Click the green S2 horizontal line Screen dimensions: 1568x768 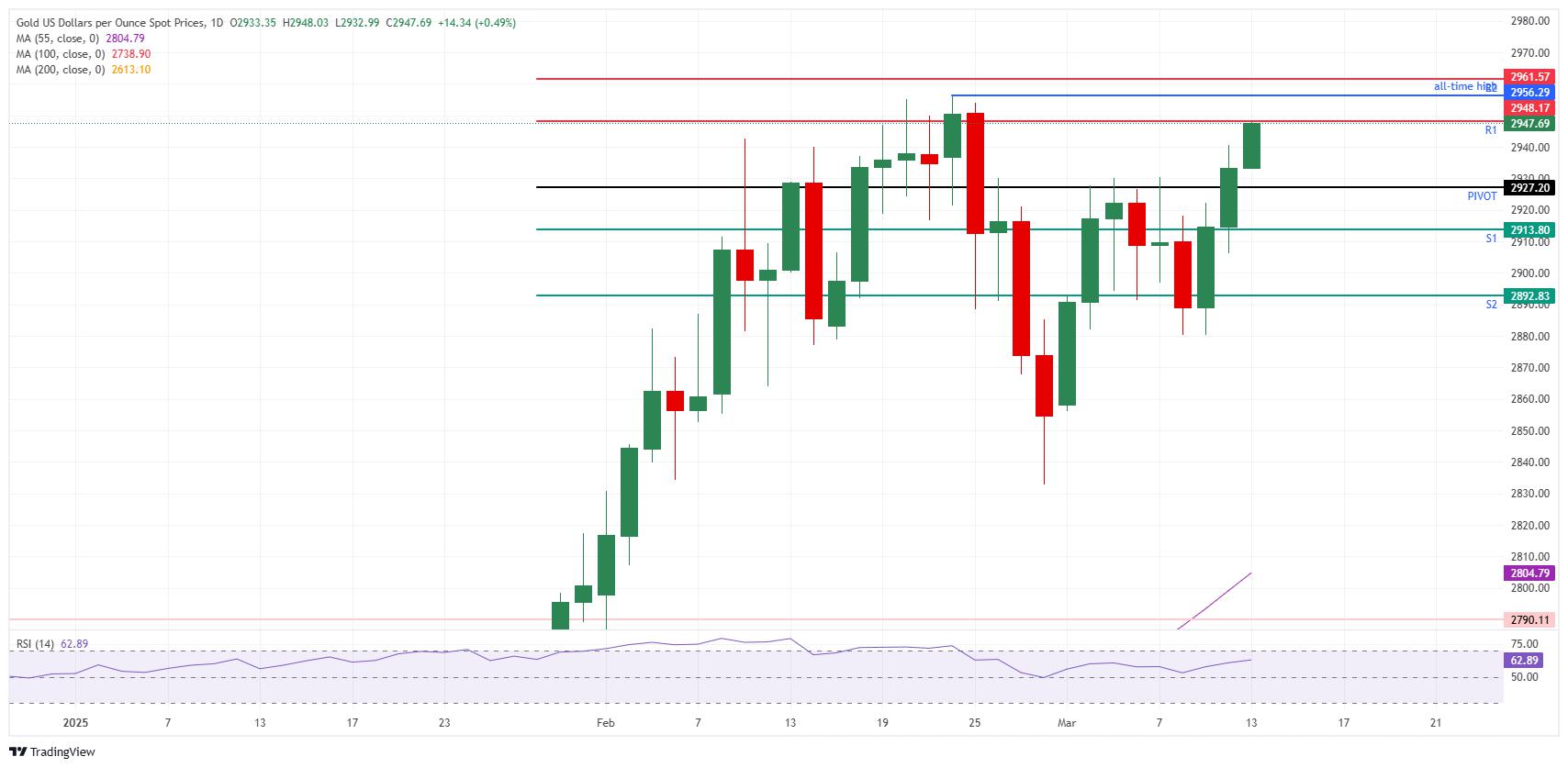click(x=1019, y=295)
